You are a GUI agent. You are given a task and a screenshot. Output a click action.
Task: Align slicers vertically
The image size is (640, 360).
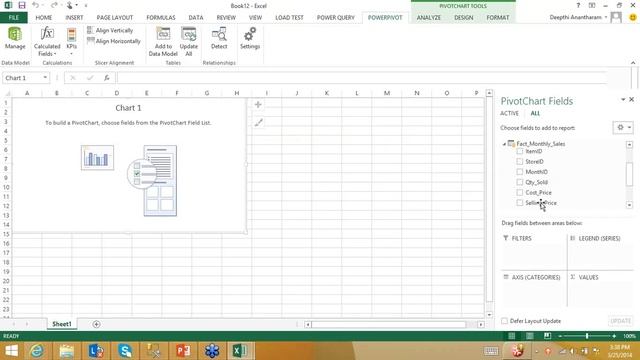[x=110, y=31]
